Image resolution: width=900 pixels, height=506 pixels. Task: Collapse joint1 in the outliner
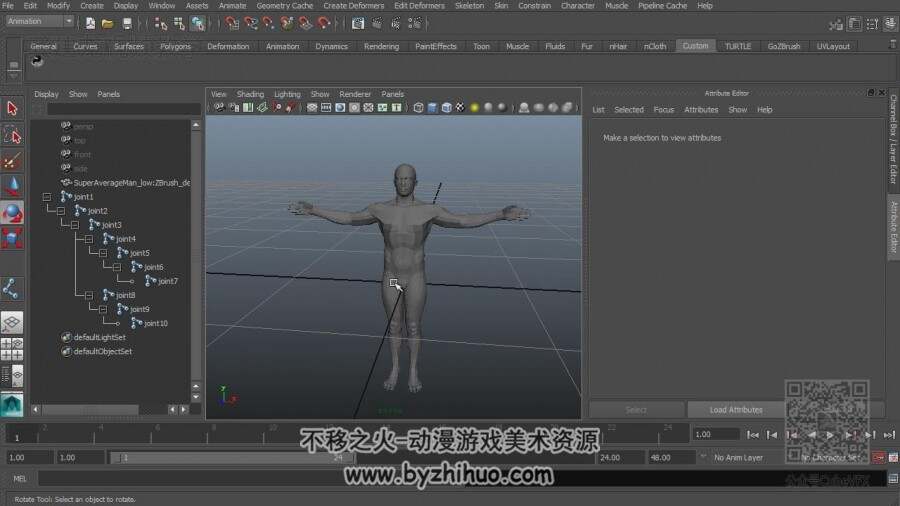46,197
